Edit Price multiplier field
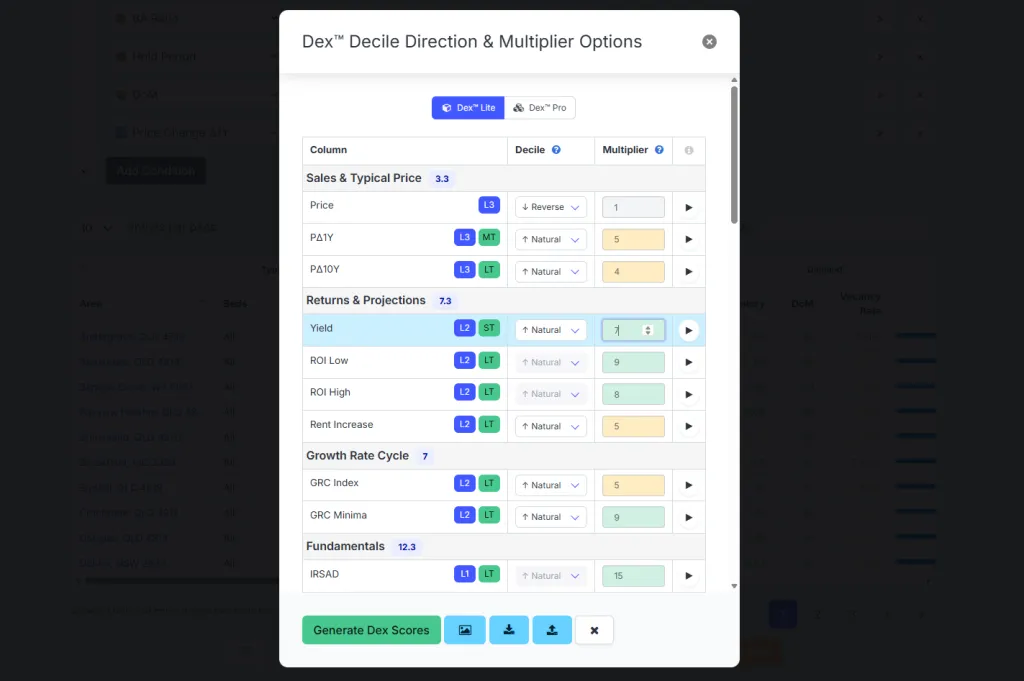 [633, 207]
